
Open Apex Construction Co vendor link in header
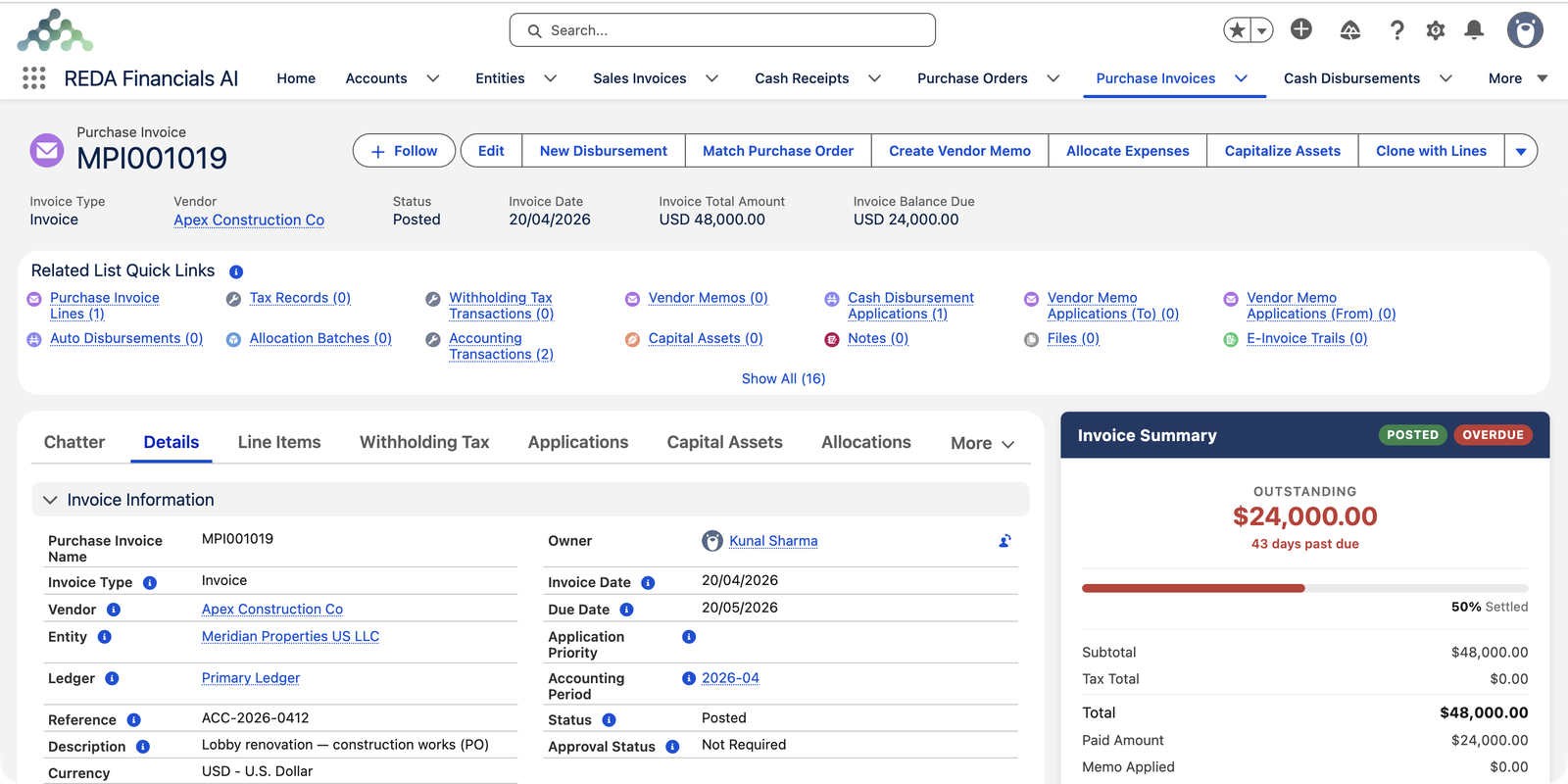(249, 220)
